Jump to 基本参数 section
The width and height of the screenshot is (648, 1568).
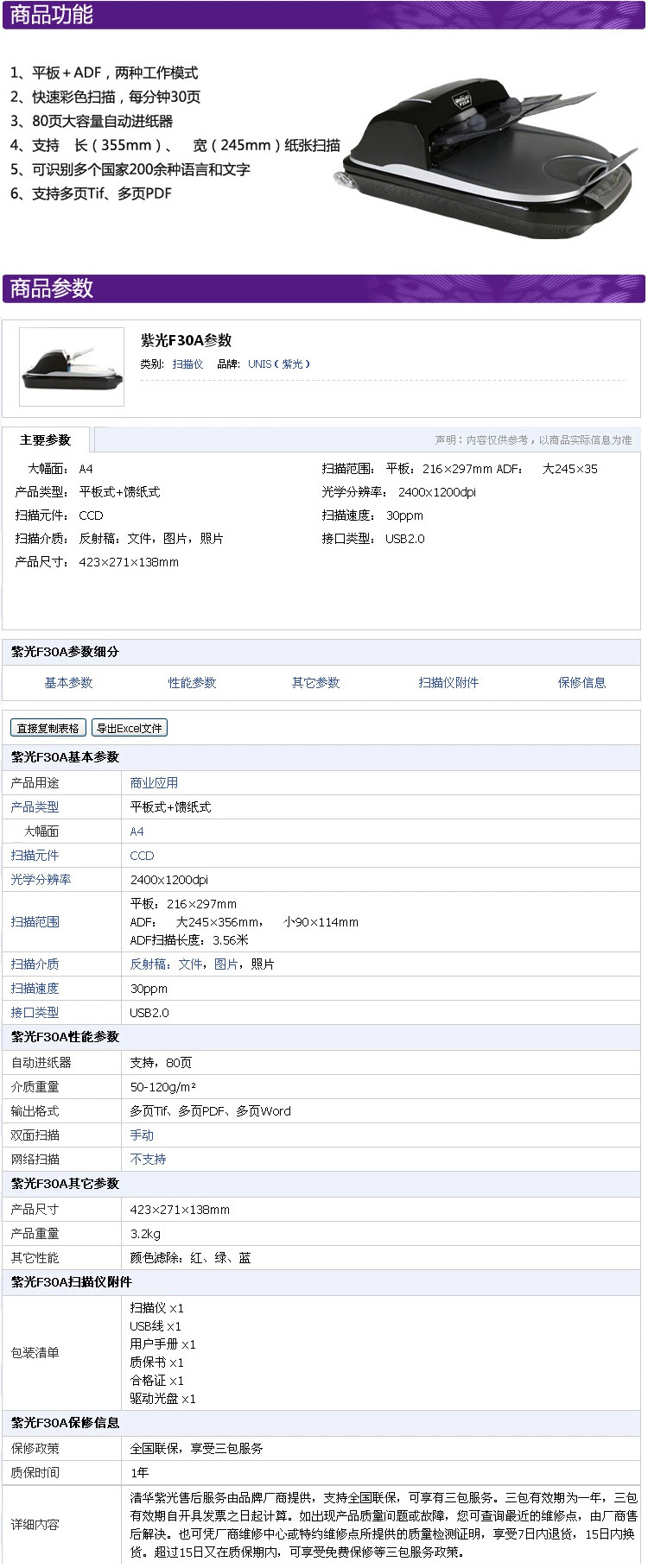pyautogui.click(x=68, y=683)
